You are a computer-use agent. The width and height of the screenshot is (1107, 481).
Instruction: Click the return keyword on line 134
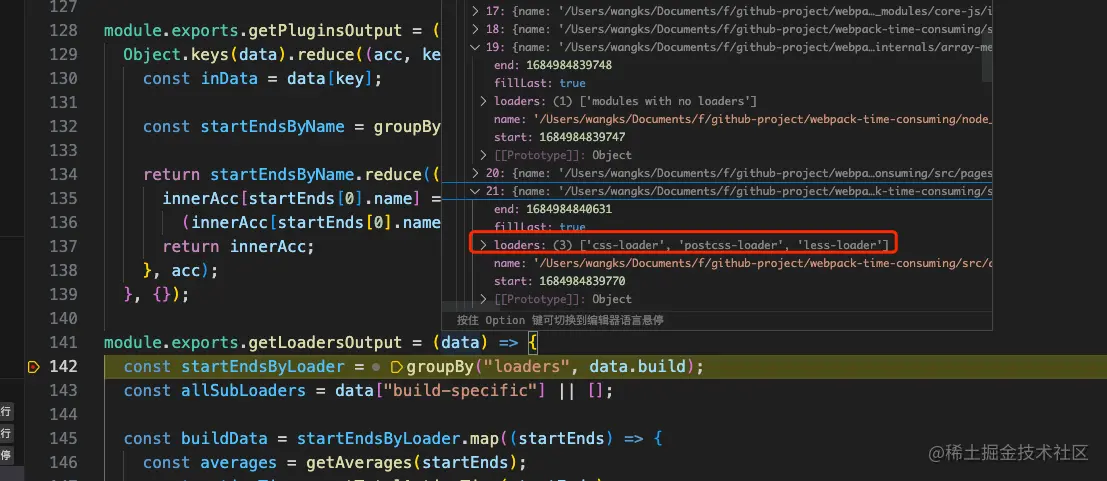coord(172,174)
